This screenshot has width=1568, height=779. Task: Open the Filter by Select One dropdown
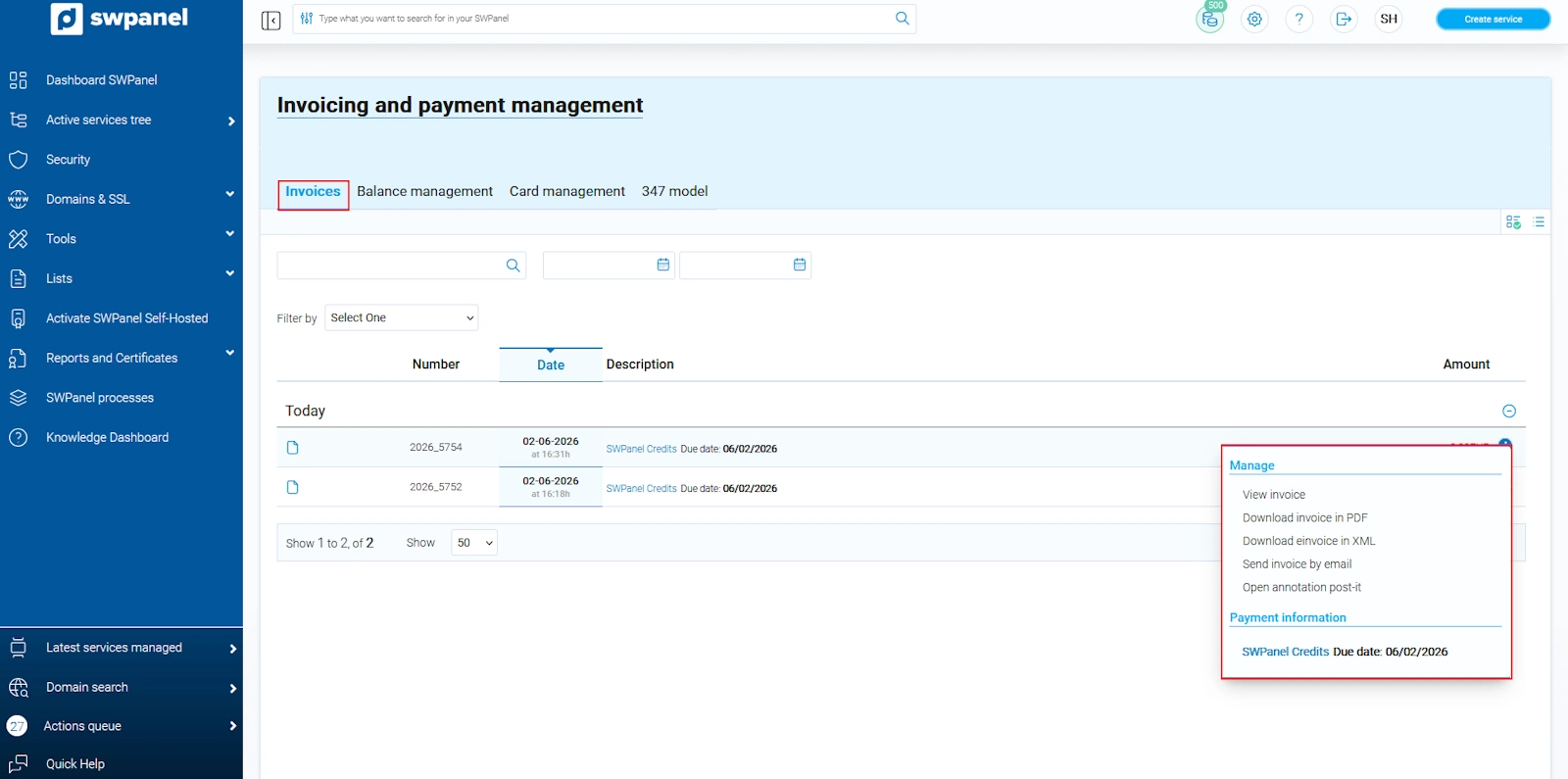point(401,317)
